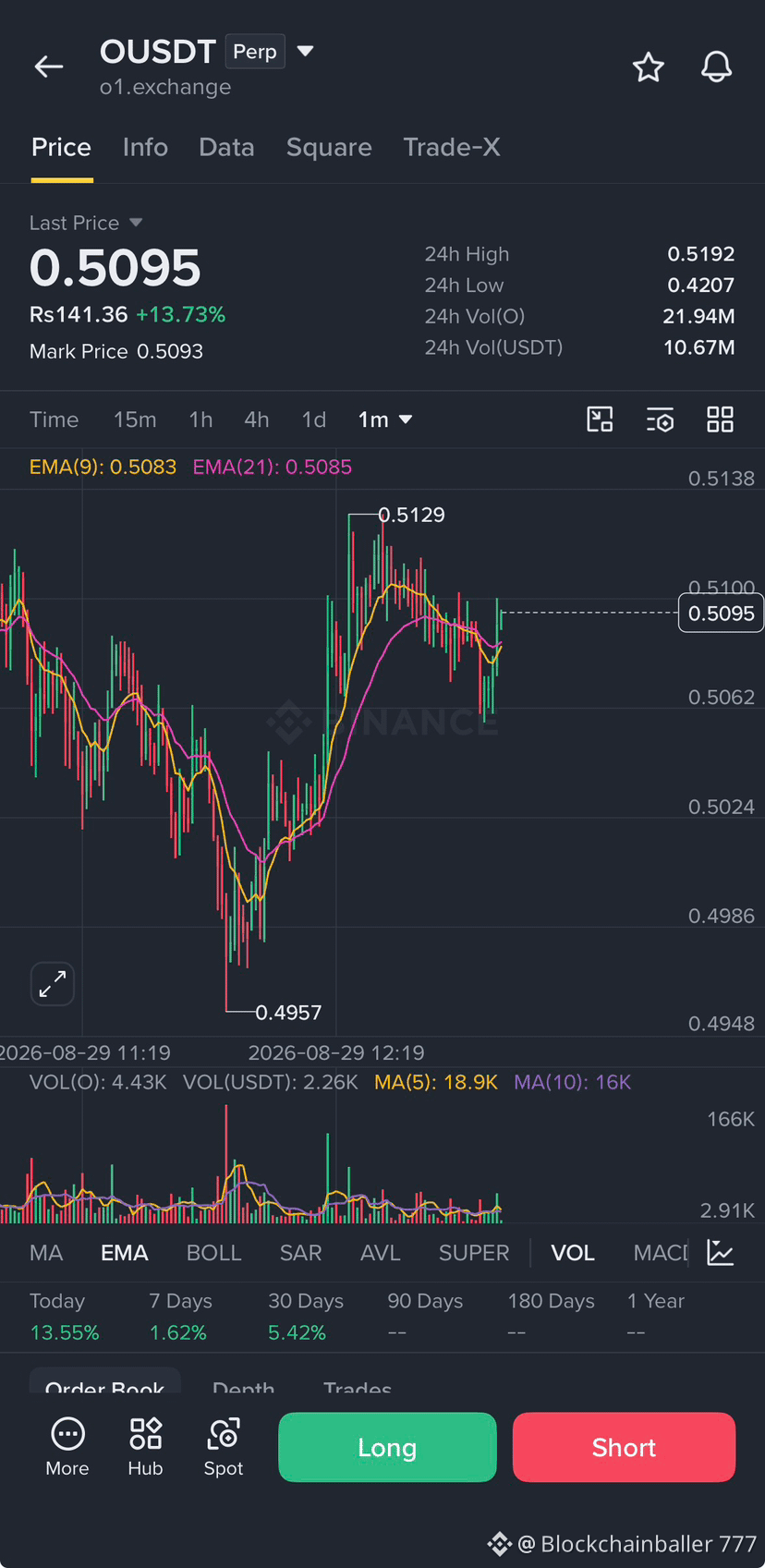The image size is (765, 1568).
Task: Click 7 Days 1.62% performance
Action: click(x=180, y=1317)
